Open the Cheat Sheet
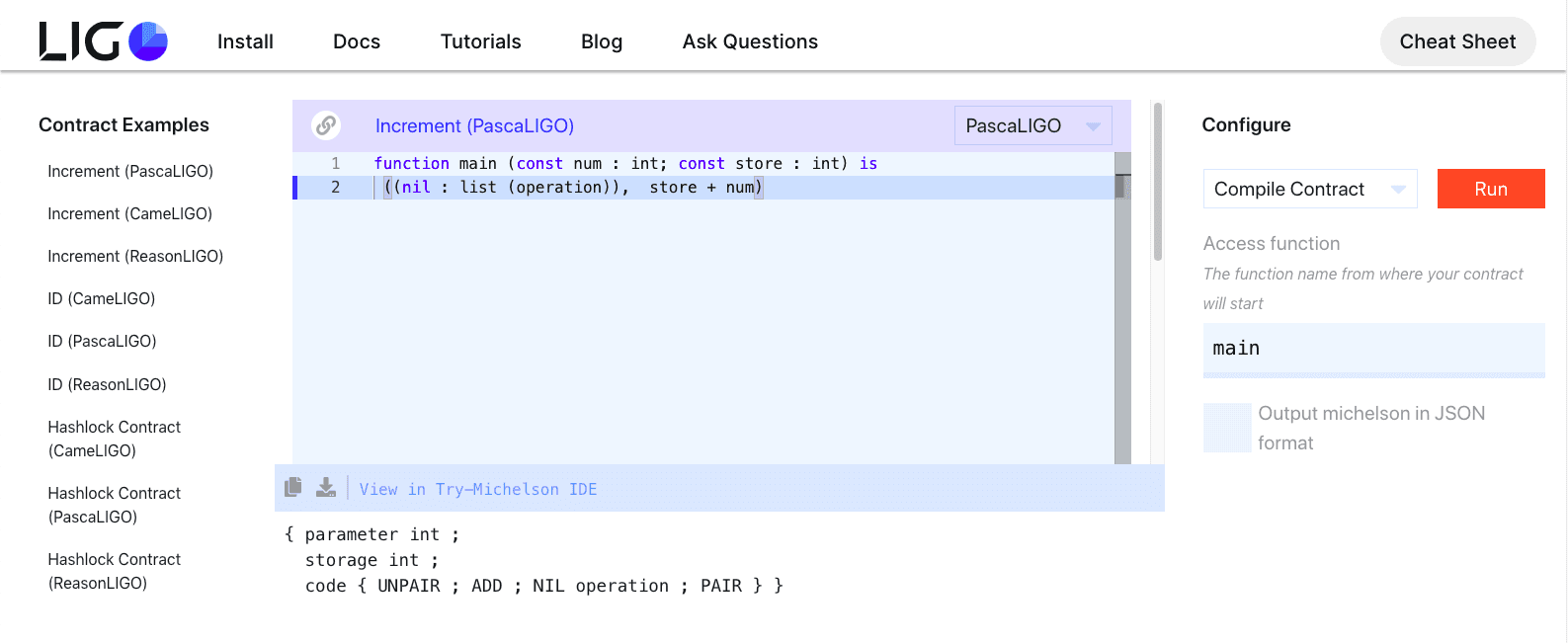Viewport: 1568px width, 643px height. click(x=1457, y=41)
